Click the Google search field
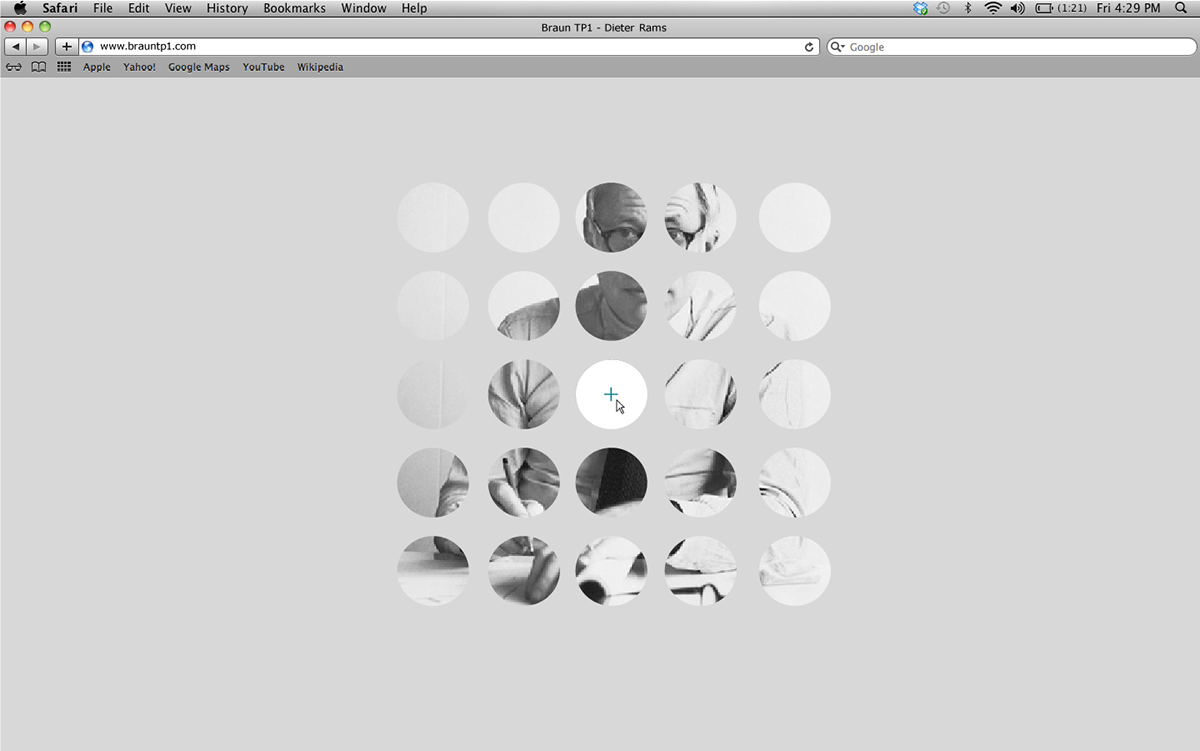1200x751 pixels. [1011, 47]
